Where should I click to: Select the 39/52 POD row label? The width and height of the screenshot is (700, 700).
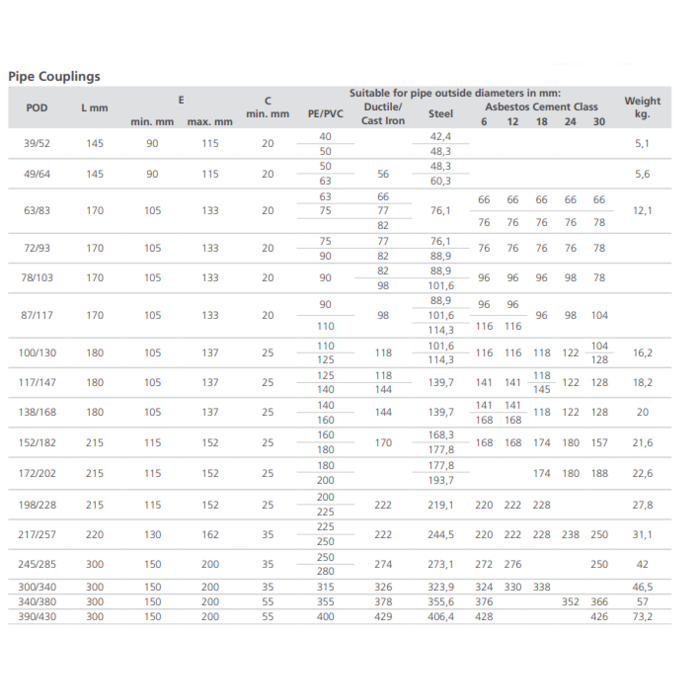36,144
